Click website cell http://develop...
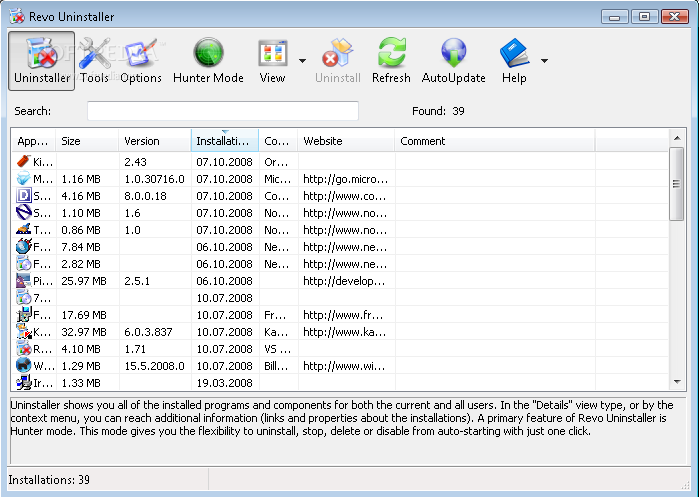Image resolution: width=700 pixels, height=497 pixels. 344,281
